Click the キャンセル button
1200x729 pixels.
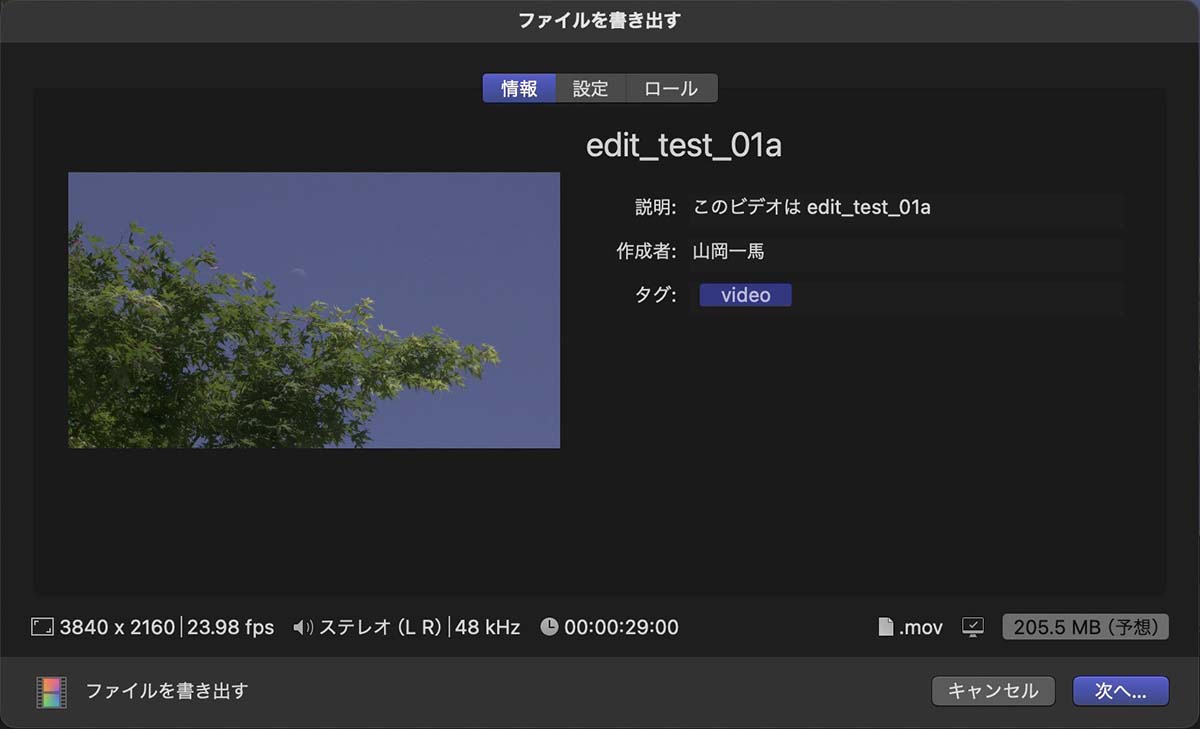pos(993,691)
